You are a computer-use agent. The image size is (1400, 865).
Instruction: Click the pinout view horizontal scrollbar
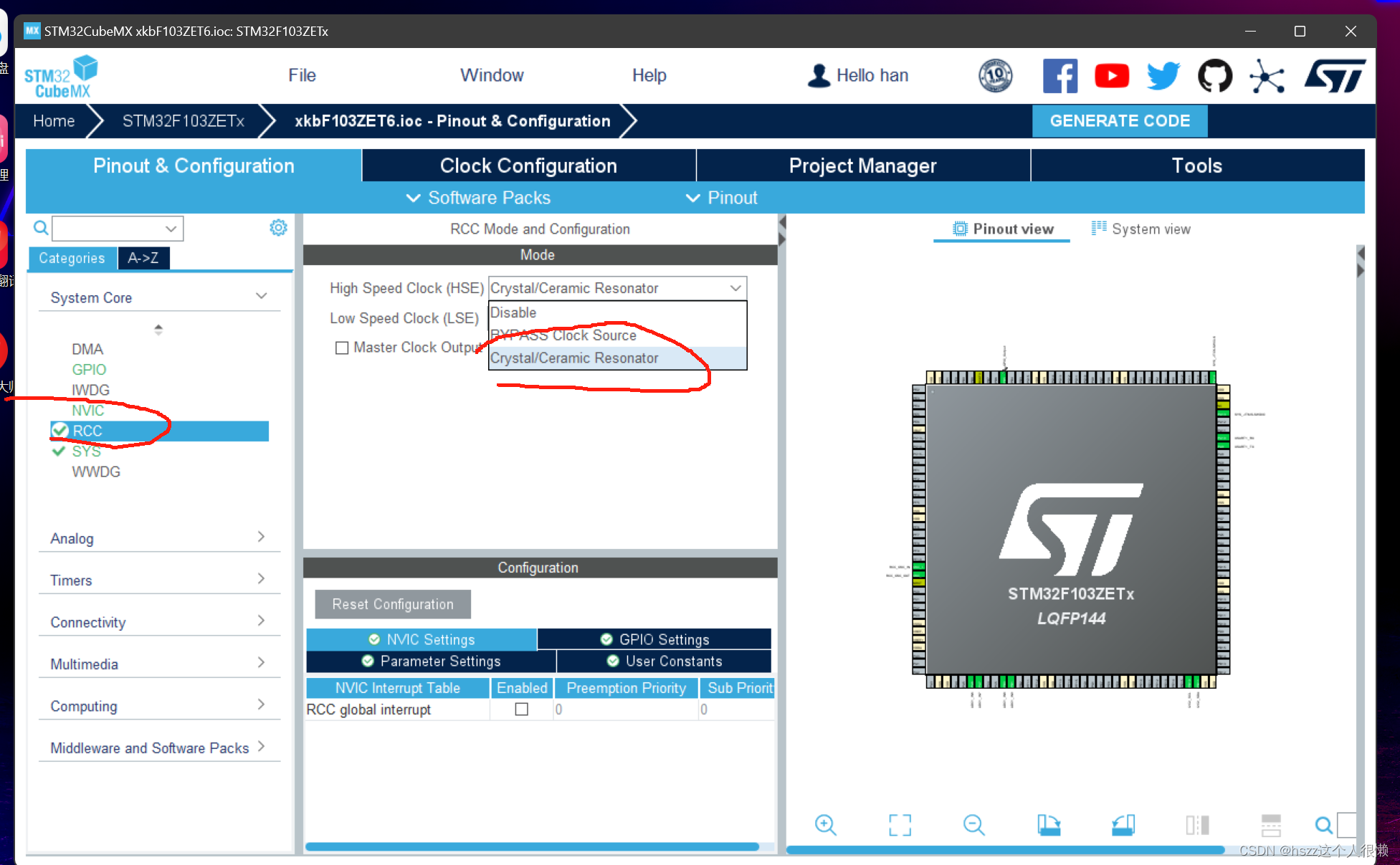[1005, 850]
